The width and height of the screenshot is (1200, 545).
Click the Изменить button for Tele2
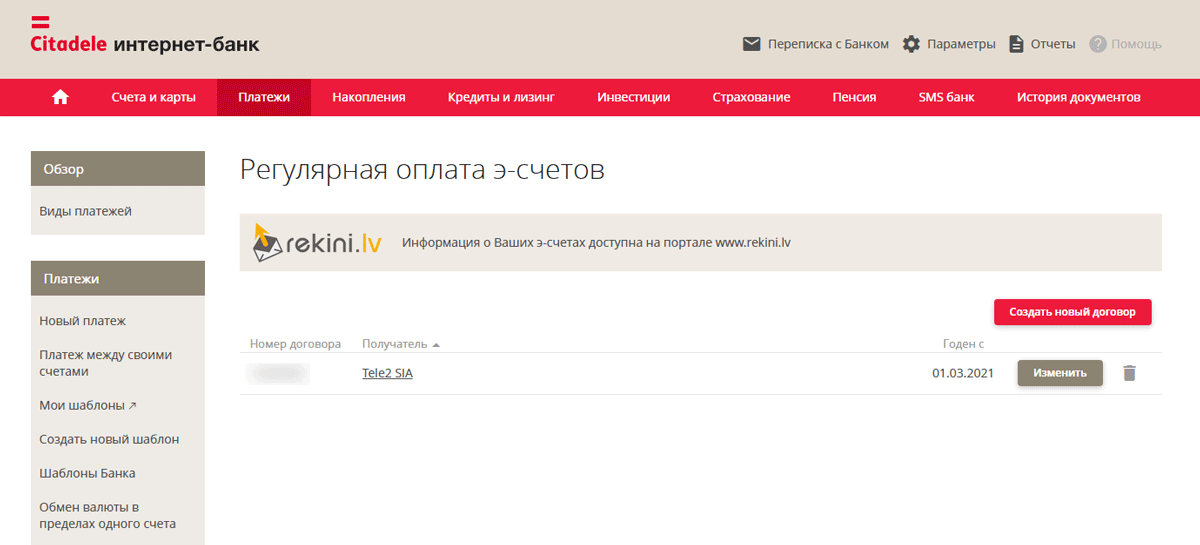(1059, 373)
